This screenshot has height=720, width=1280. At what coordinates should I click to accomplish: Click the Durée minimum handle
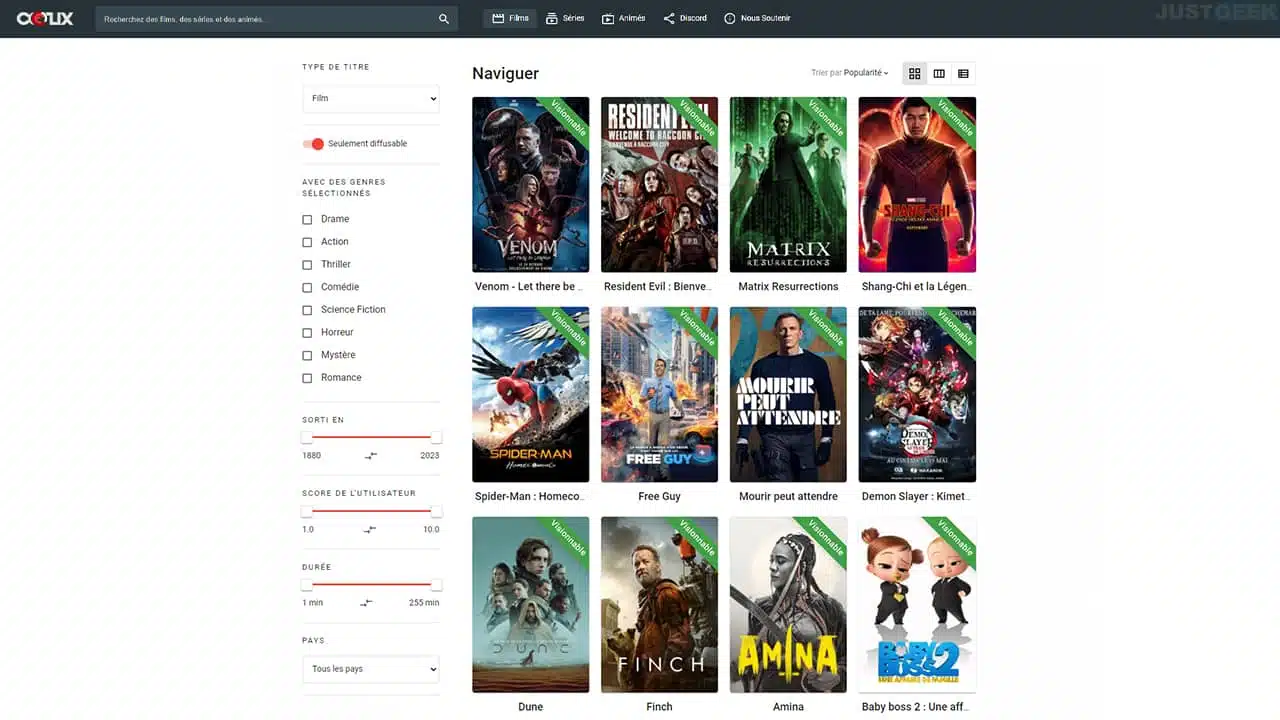307,585
